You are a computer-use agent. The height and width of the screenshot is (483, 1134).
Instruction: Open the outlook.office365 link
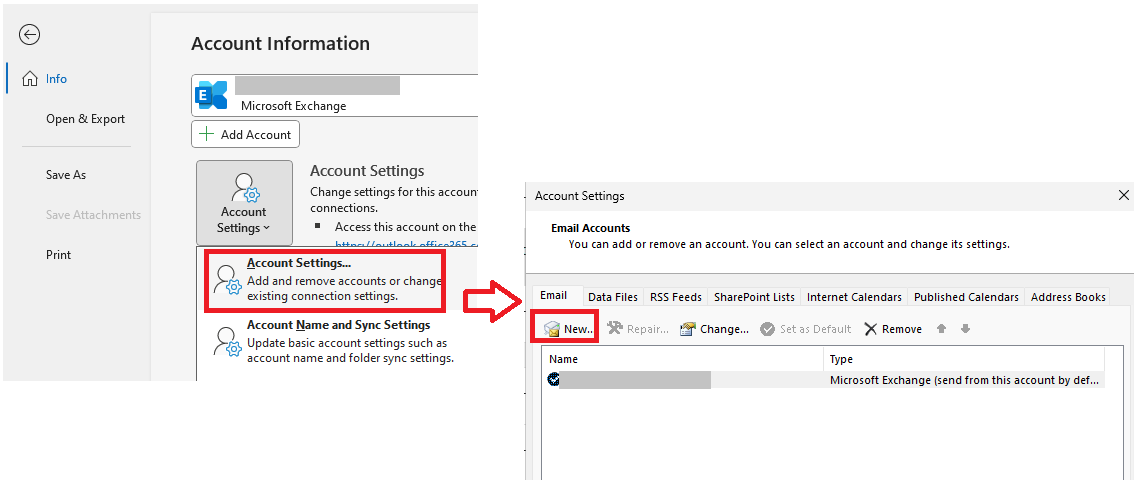(405, 244)
